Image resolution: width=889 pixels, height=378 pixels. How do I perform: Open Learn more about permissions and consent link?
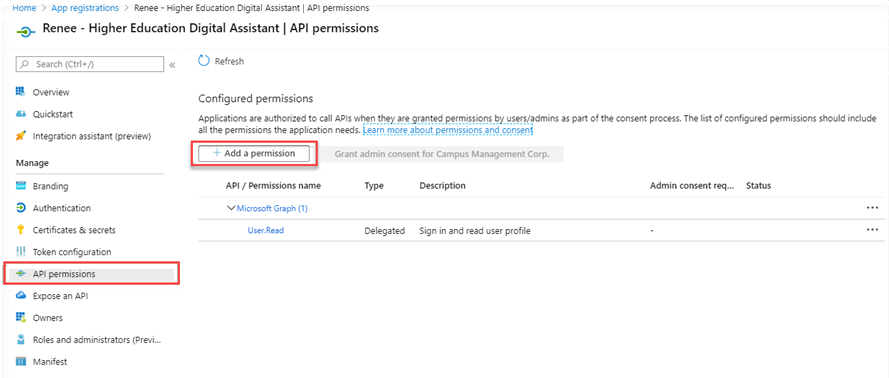coord(448,130)
